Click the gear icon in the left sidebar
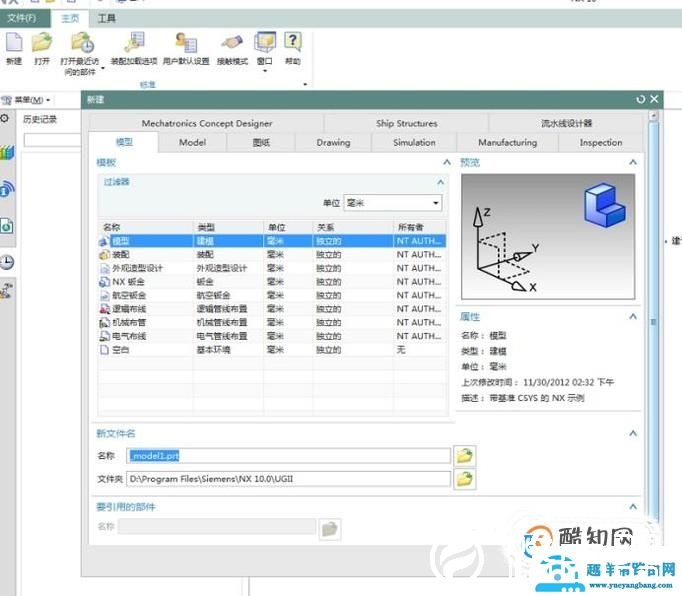Viewport: 682px width, 596px height. coord(4,118)
